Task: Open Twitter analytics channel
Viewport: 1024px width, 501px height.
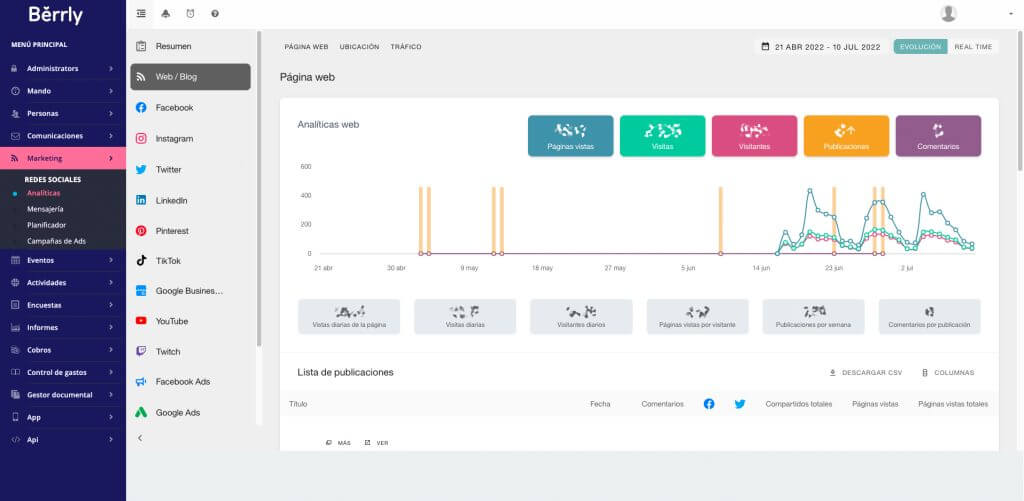Action: (x=190, y=169)
